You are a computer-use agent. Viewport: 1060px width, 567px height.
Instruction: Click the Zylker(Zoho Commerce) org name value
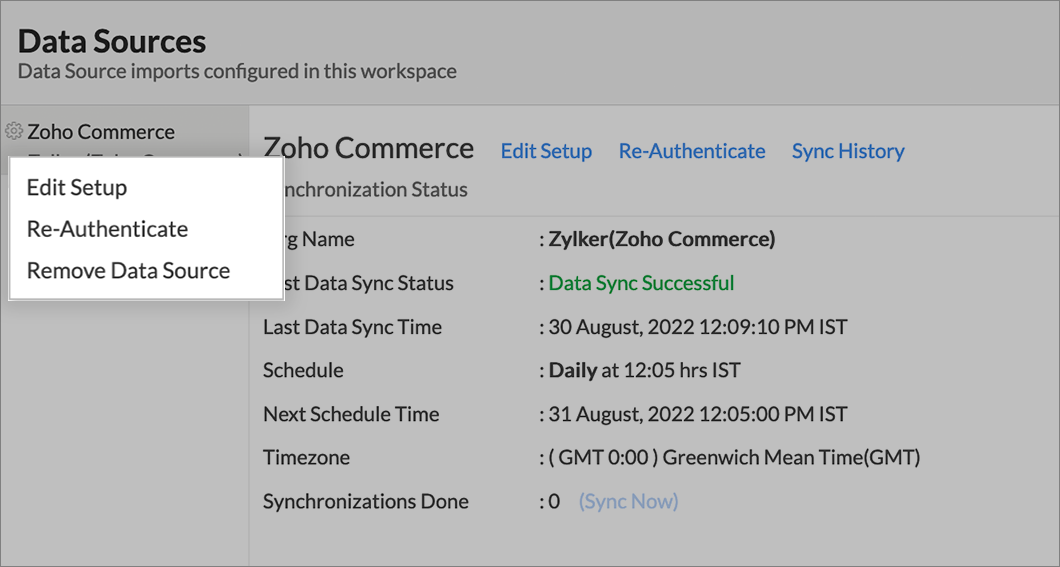coord(662,239)
